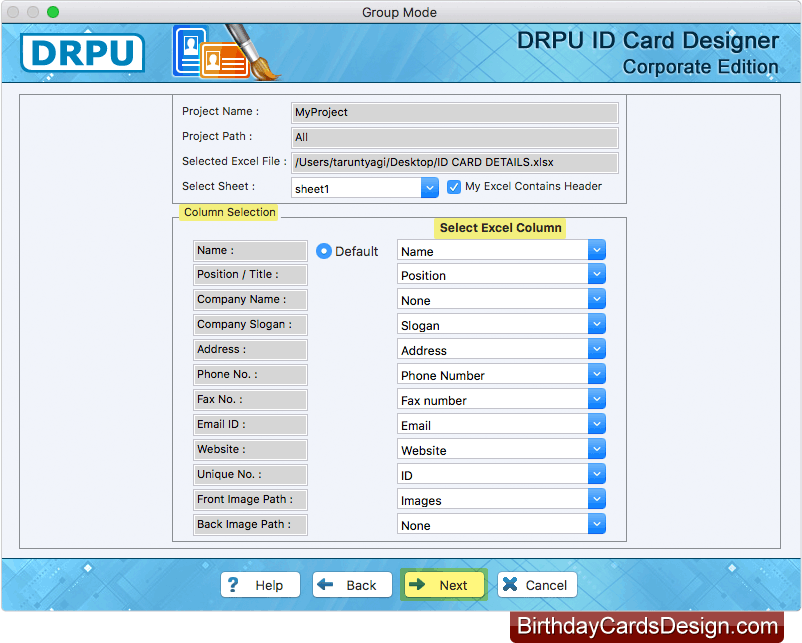Click the green Next arrow icon
The width and height of the screenshot is (802, 643).
click(x=417, y=584)
